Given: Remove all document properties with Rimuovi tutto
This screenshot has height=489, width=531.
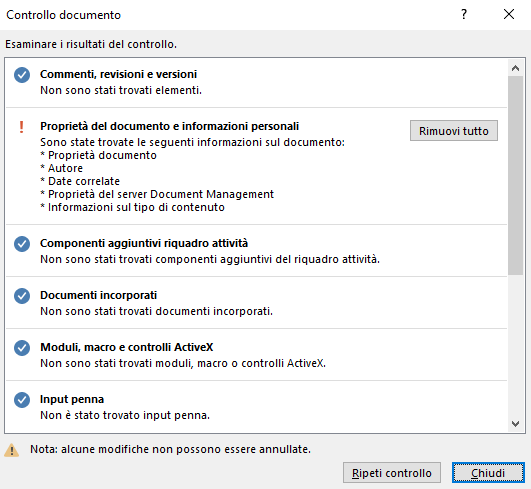Looking at the screenshot, I should click(x=454, y=131).
